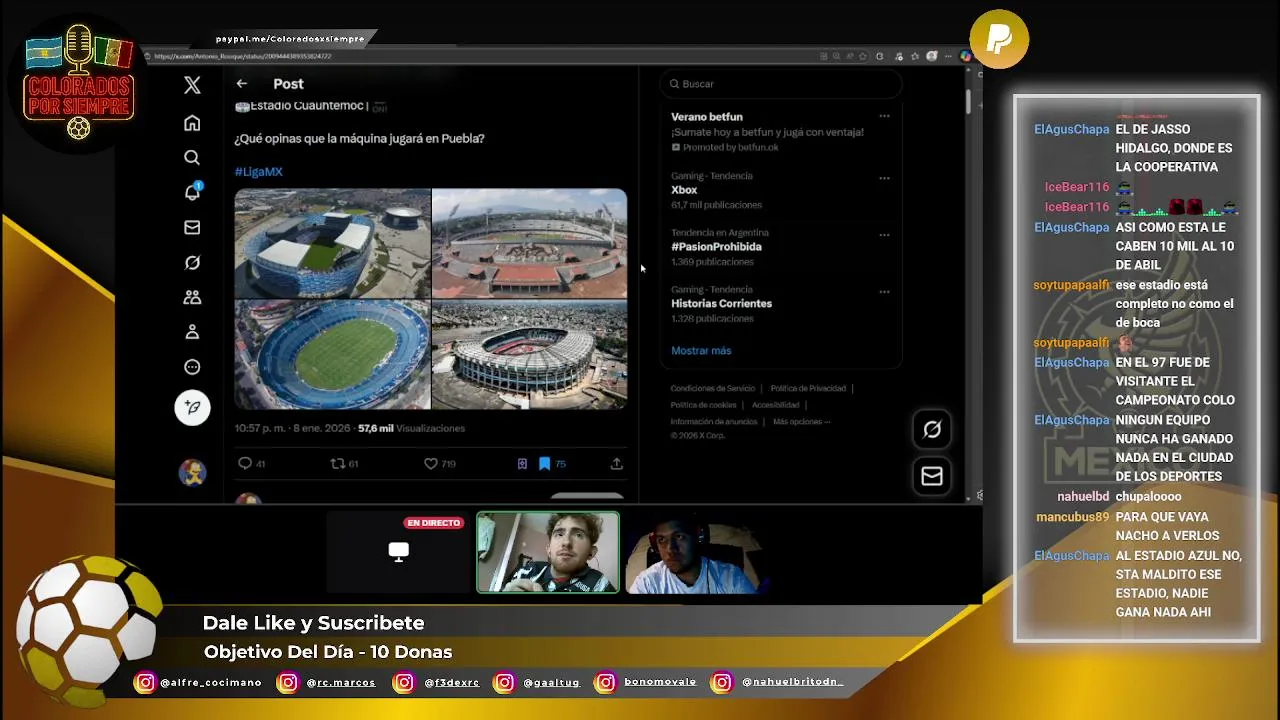Open Condiciones de Servicio footer link
Viewport: 1280px width, 720px height.
(712, 388)
